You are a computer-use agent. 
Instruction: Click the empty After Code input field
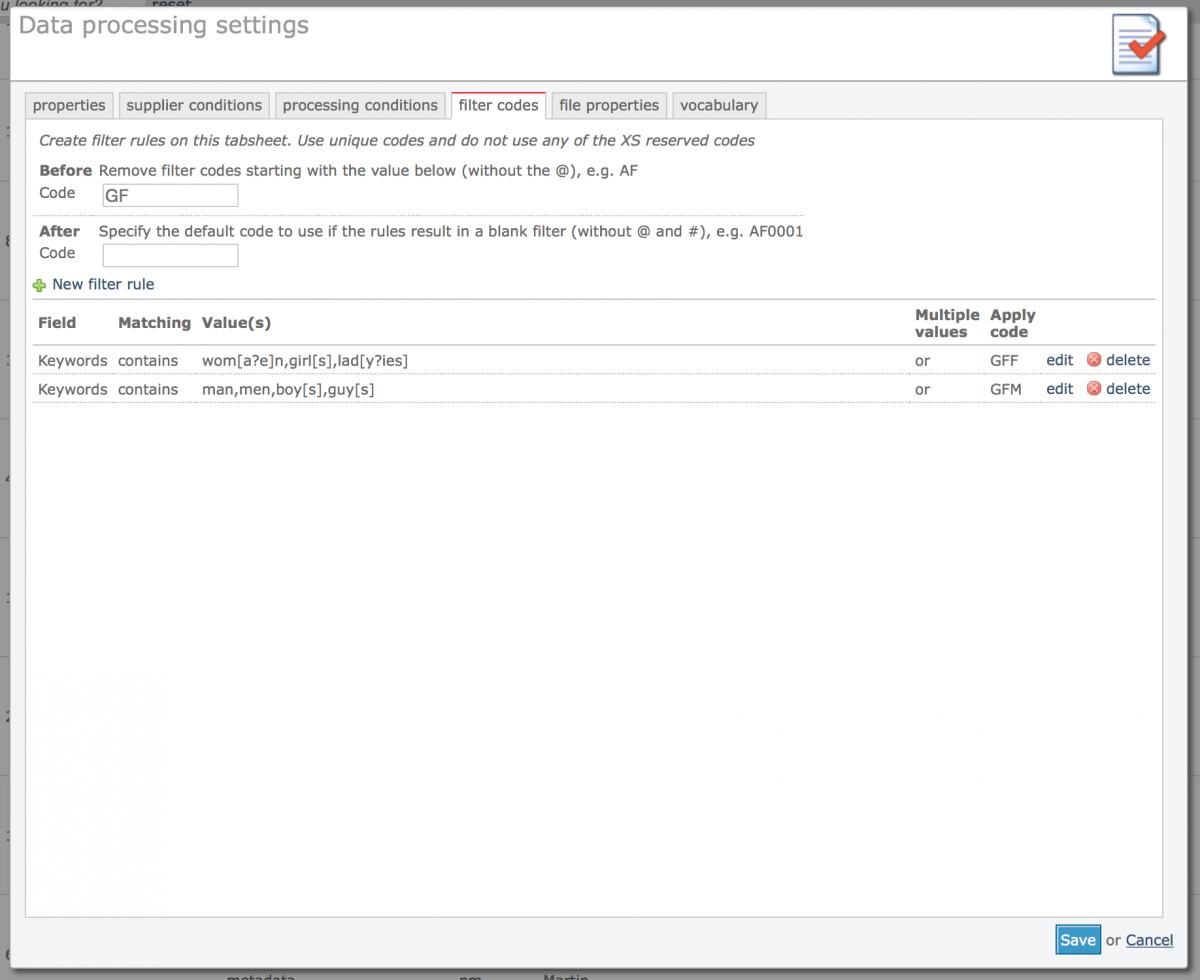pyautogui.click(x=169, y=255)
